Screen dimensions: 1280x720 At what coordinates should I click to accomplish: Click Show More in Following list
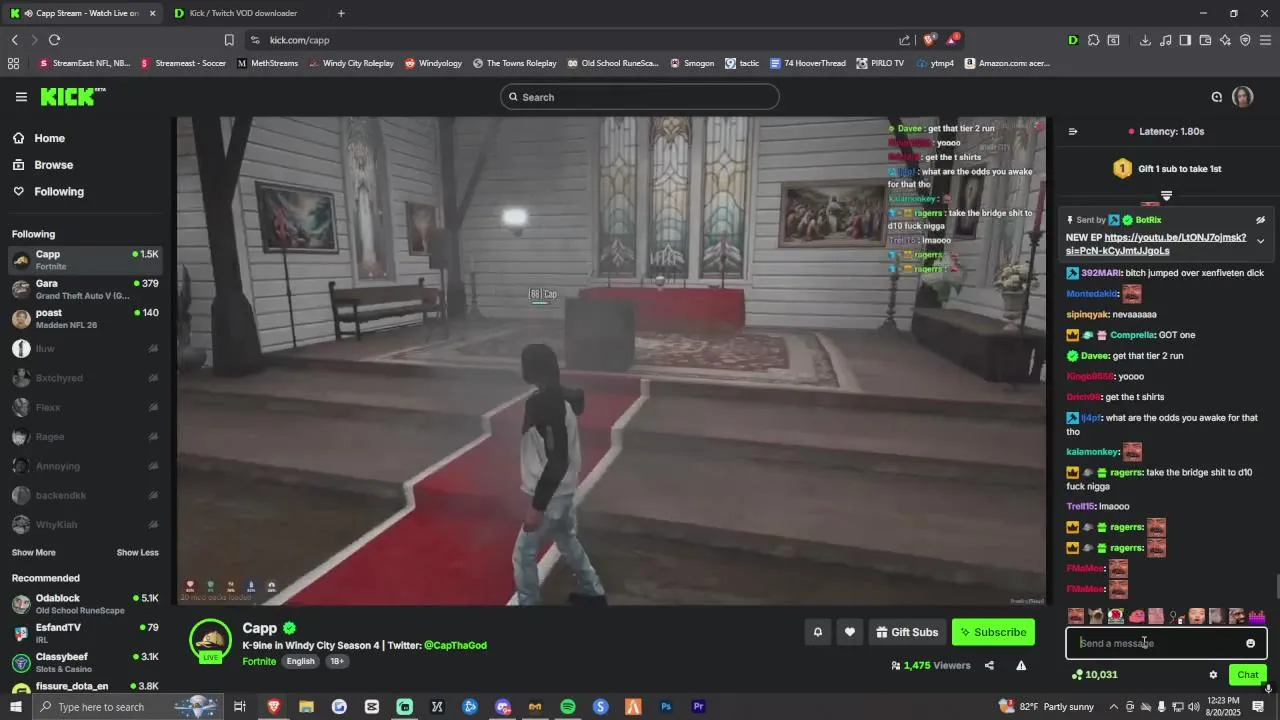pyautogui.click(x=34, y=552)
